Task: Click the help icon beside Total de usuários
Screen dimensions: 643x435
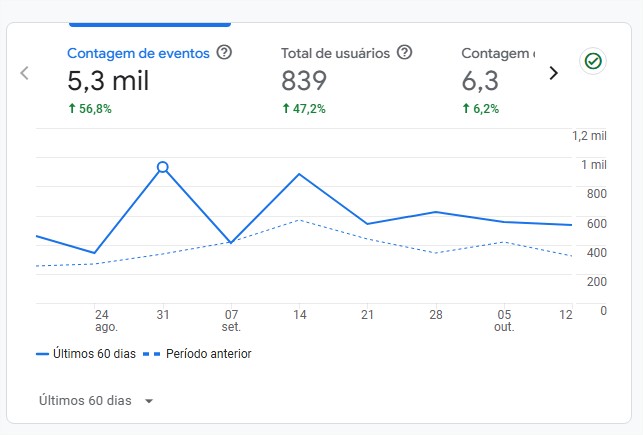Action: 405,53
